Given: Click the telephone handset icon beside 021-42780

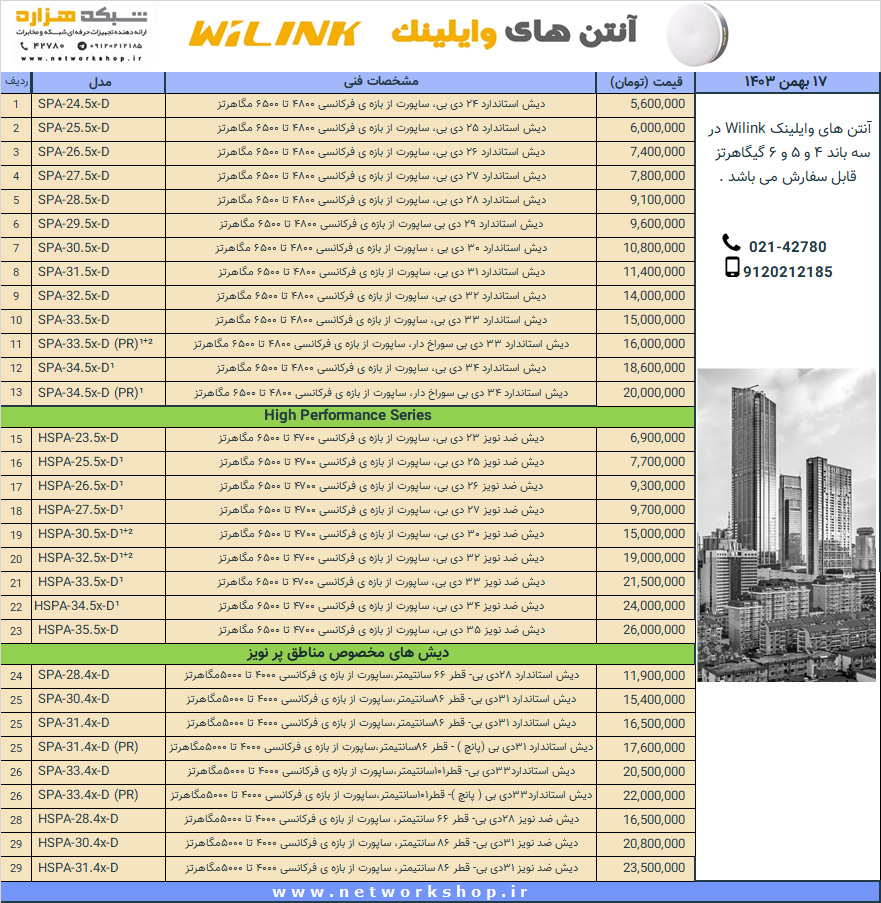Looking at the screenshot, I should (x=731, y=243).
